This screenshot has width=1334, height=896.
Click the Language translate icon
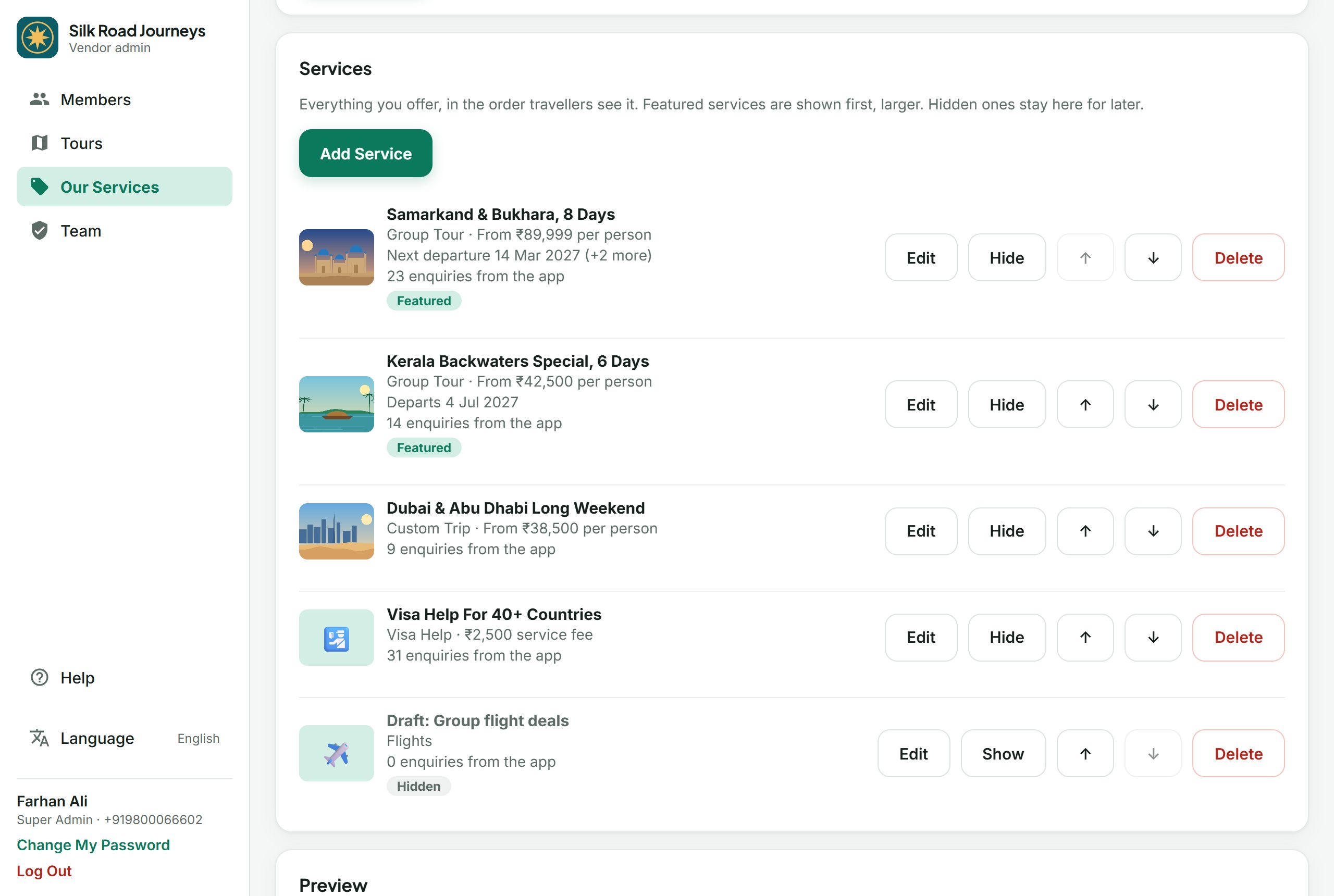click(40, 738)
